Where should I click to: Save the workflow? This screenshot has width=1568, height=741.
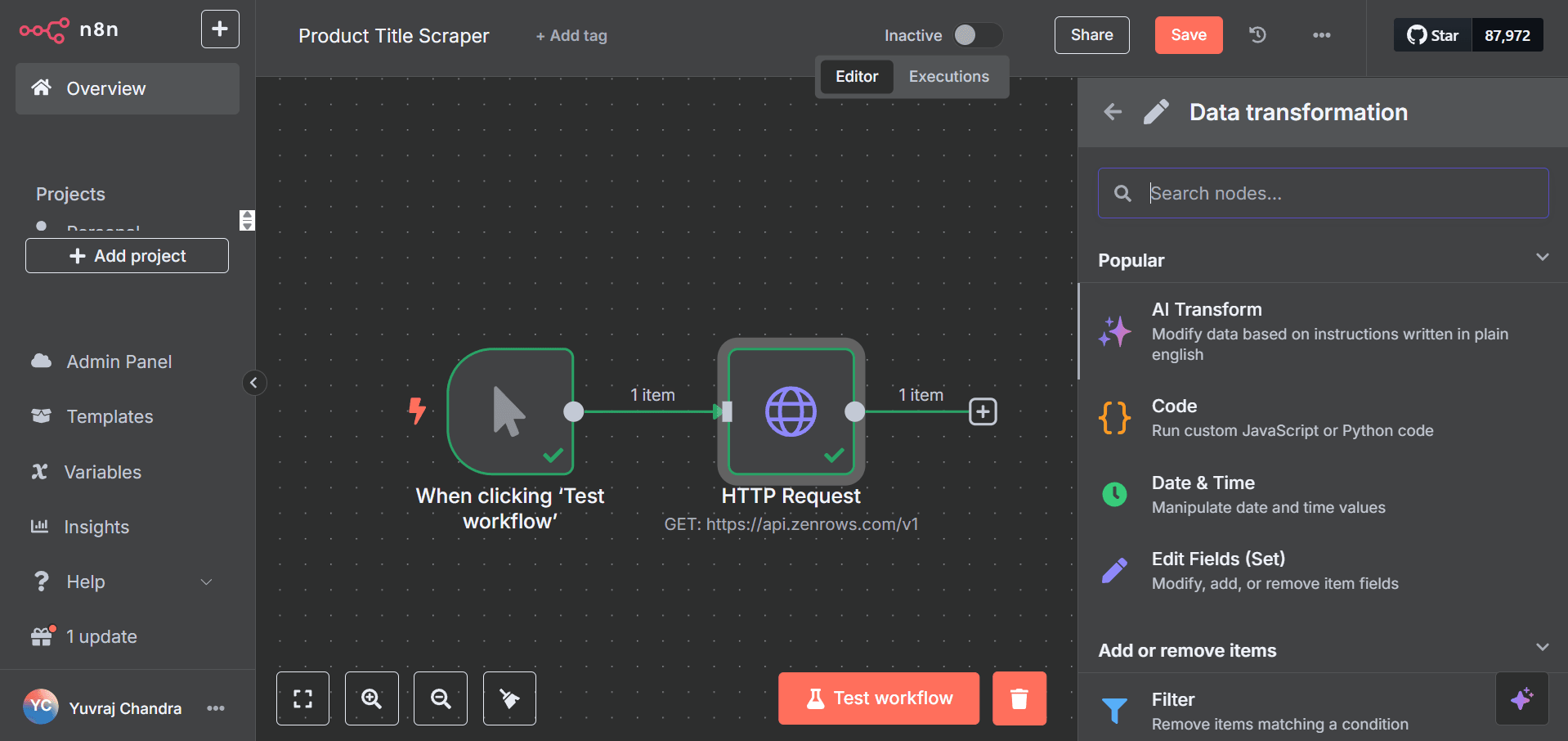(x=1189, y=35)
